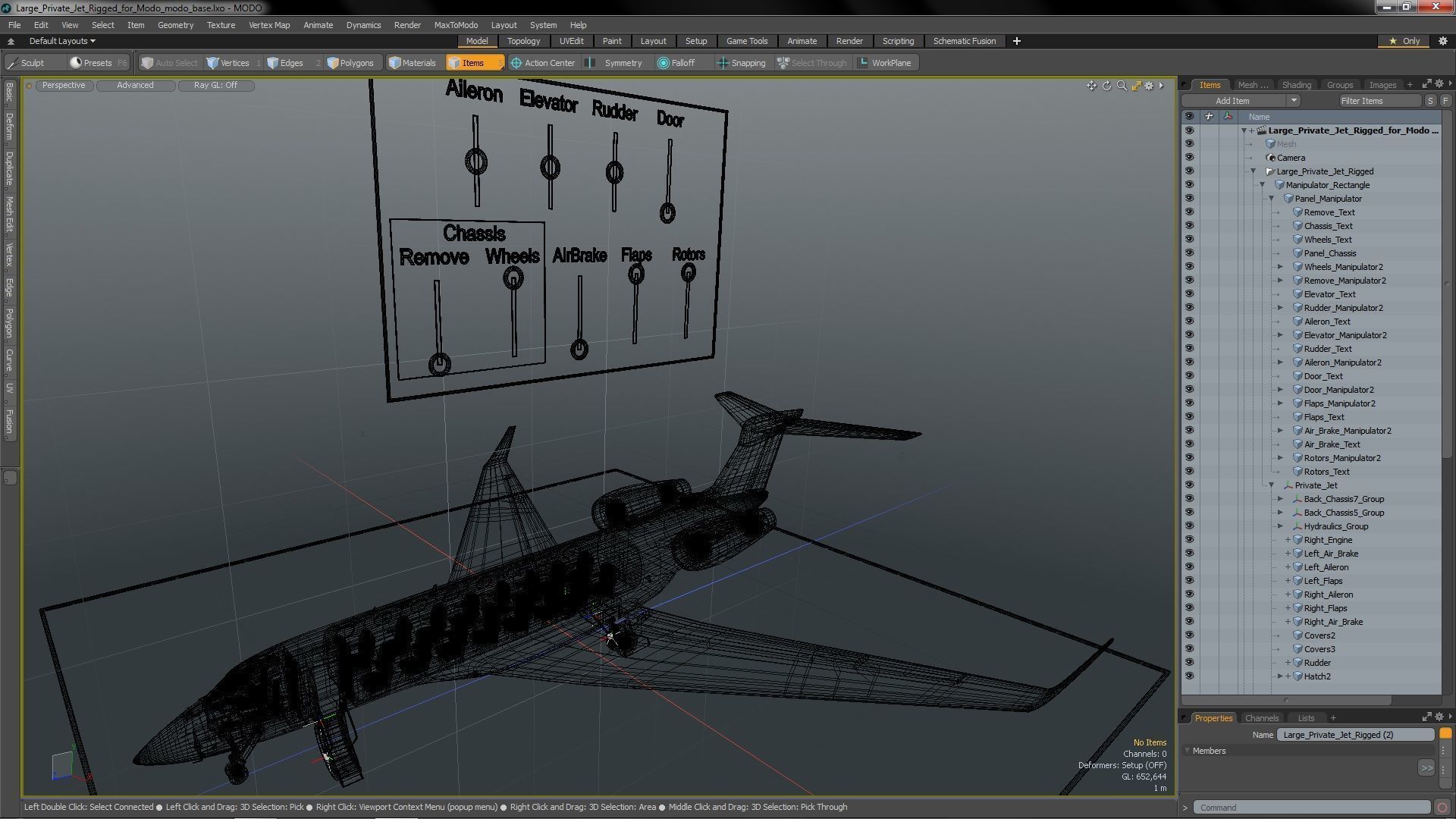Click the Members add arrow button
This screenshot has width=1456, height=819.
pyautogui.click(x=1426, y=768)
